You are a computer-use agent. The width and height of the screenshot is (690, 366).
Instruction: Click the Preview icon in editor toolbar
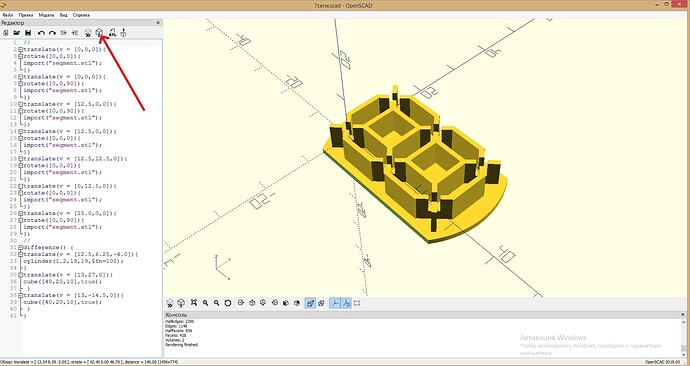88,33
